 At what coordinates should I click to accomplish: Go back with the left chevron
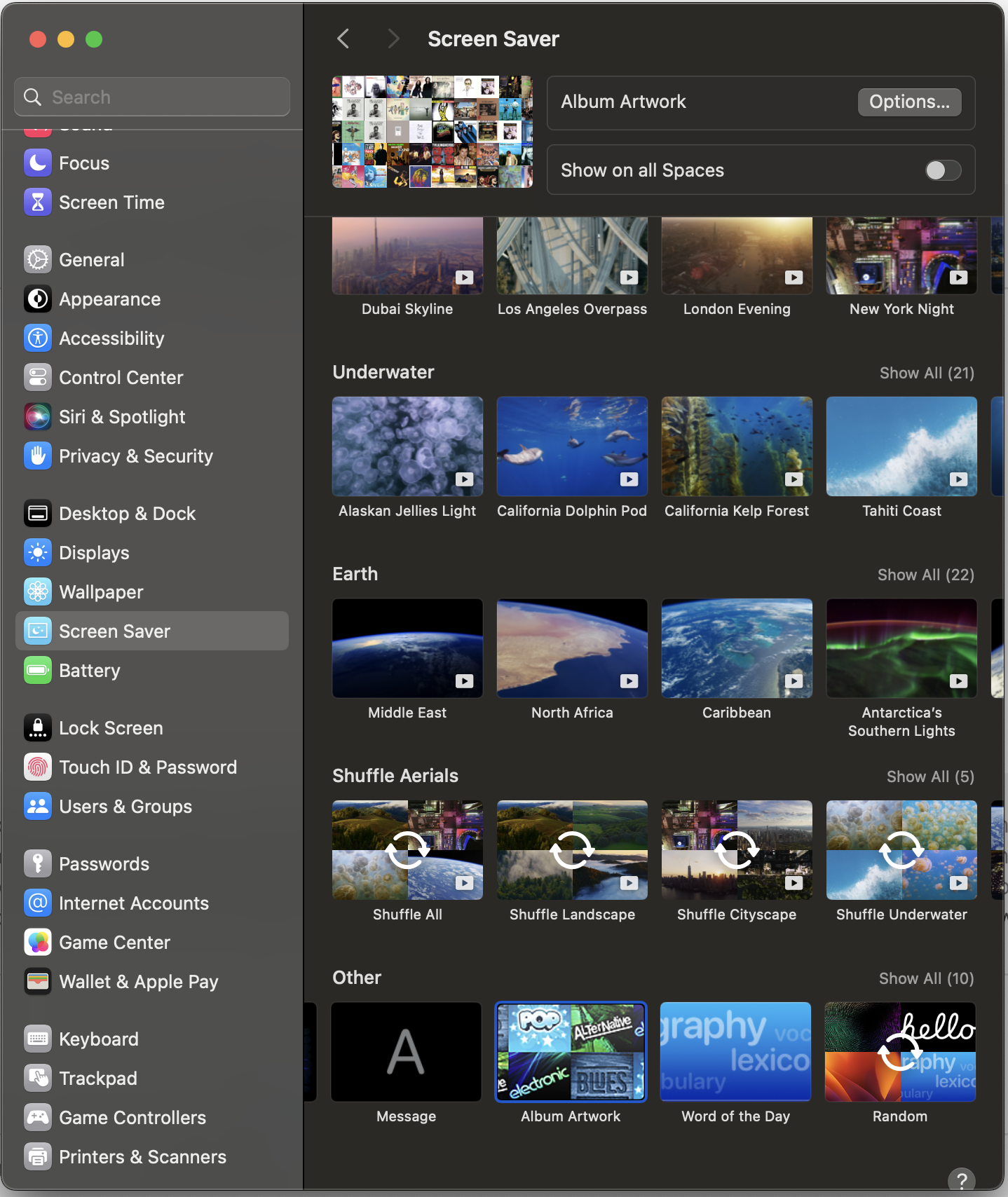[343, 39]
